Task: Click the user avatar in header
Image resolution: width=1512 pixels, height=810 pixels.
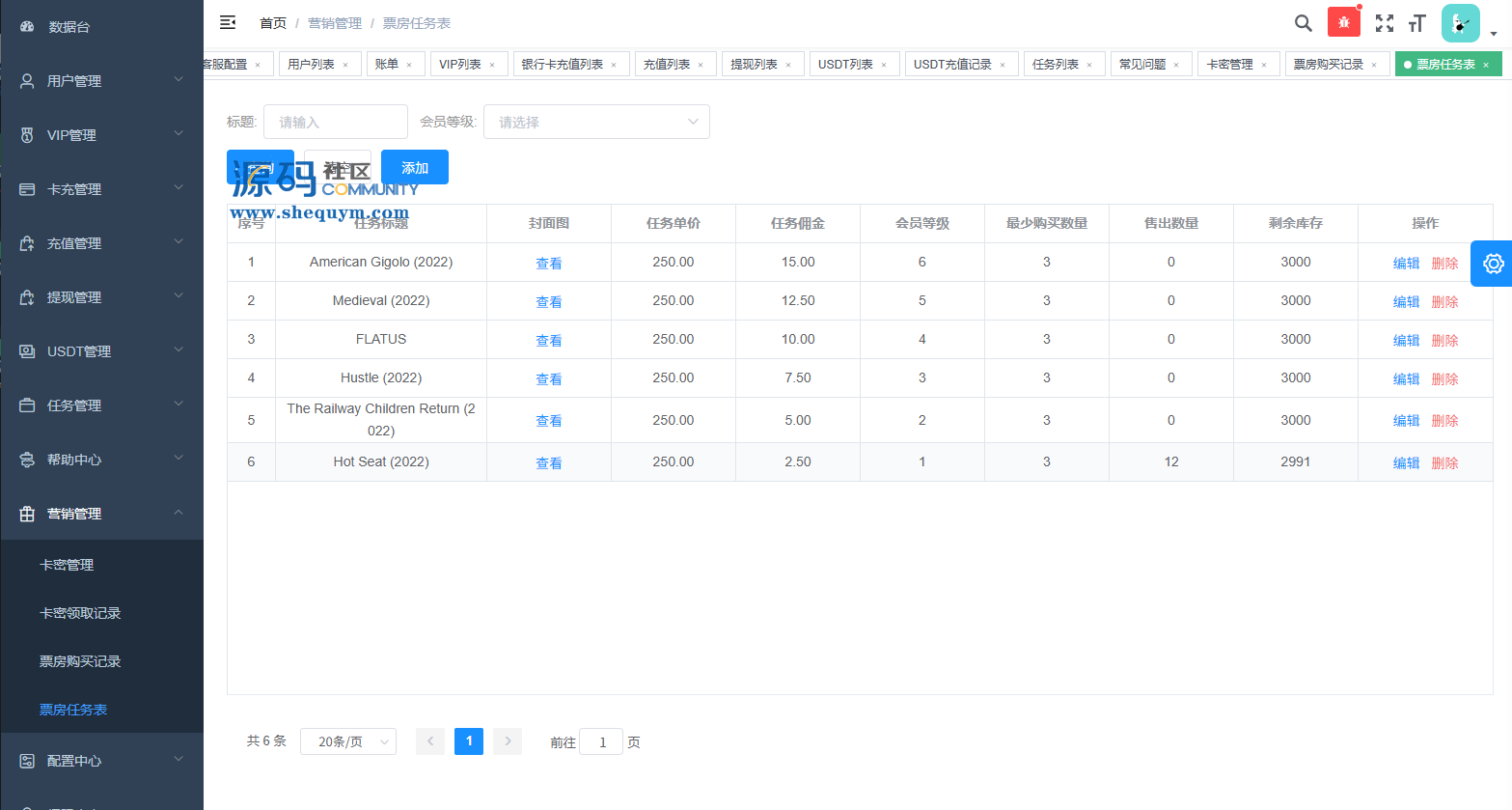Action: tap(1460, 23)
